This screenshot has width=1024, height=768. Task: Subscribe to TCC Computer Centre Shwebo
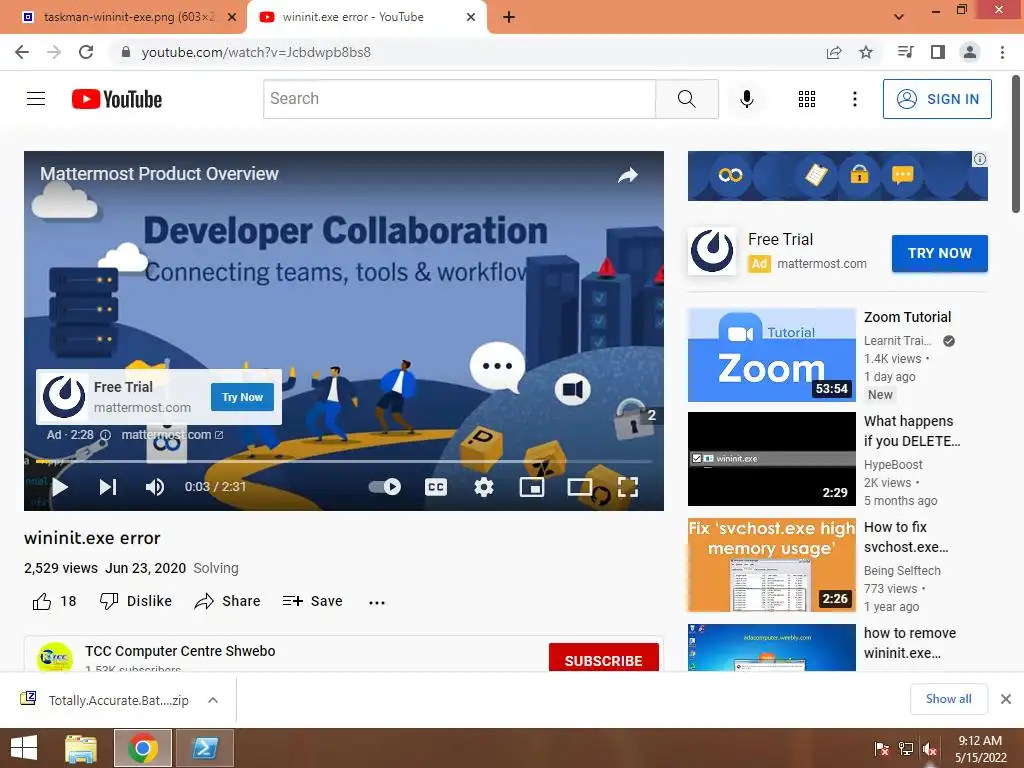(603, 658)
